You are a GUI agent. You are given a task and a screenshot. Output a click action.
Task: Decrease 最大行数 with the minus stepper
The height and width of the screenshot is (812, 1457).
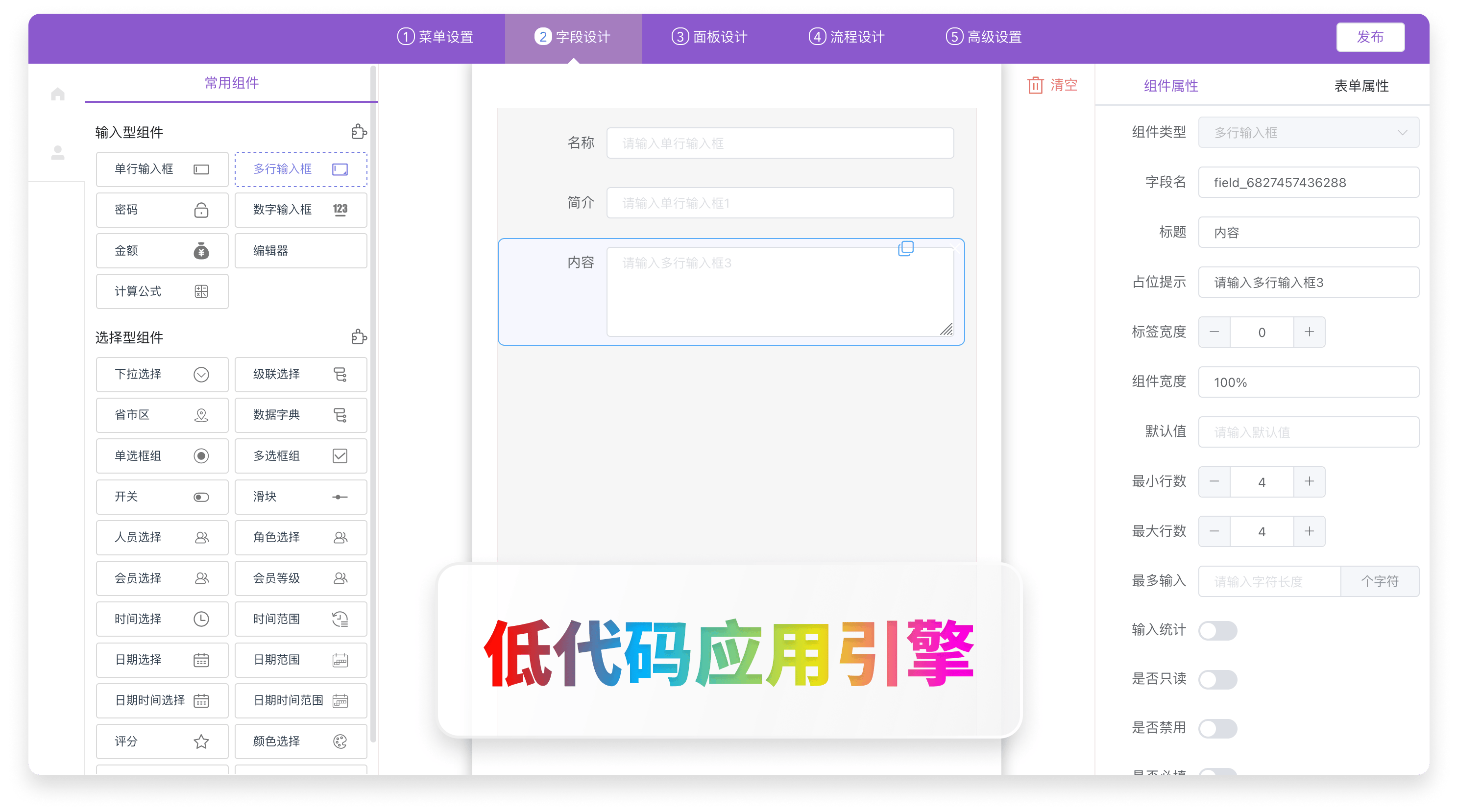point(1214,531)
